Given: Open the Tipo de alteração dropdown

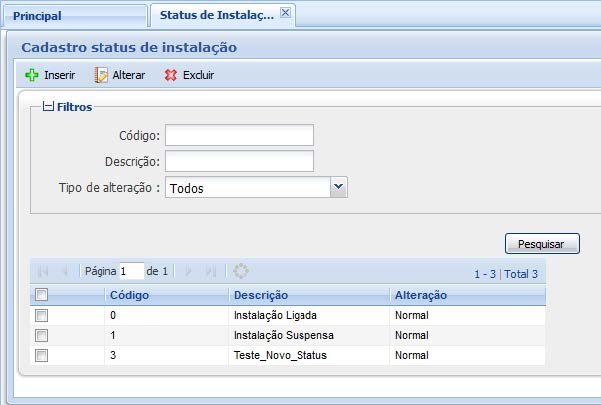Looking at the screenshot, I should [x=338, y=187].
